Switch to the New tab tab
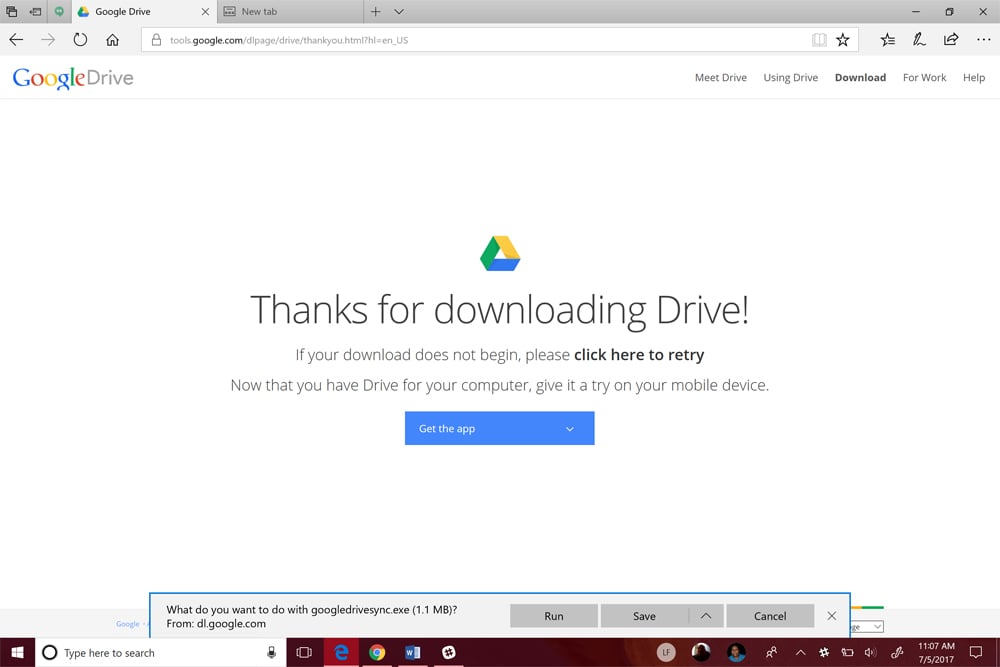Screen dimensions: 1000x667 290,11
